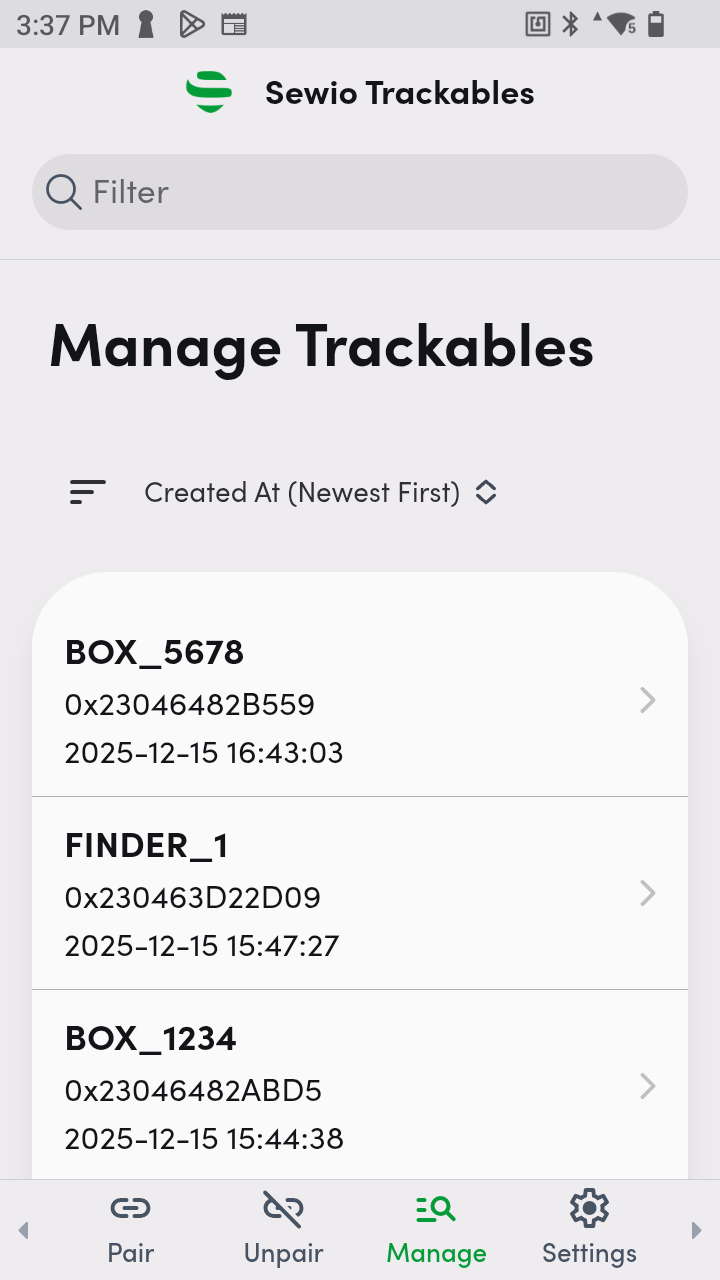Click the Sewio green logo icon
The width and height of the screenshot is (720, 1280).
[209, 92]
